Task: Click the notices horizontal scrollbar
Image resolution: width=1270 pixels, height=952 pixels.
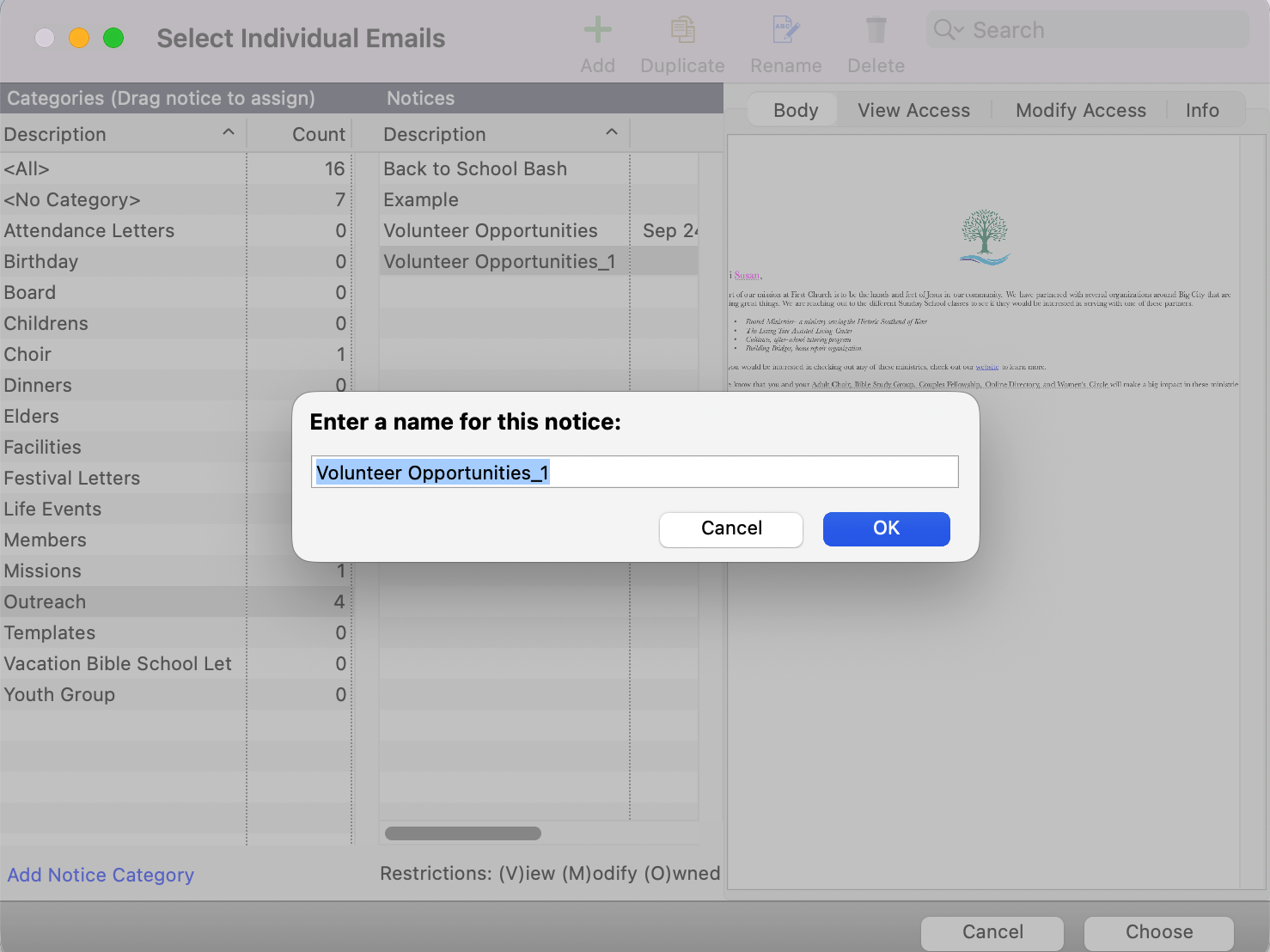Action: 463,833
